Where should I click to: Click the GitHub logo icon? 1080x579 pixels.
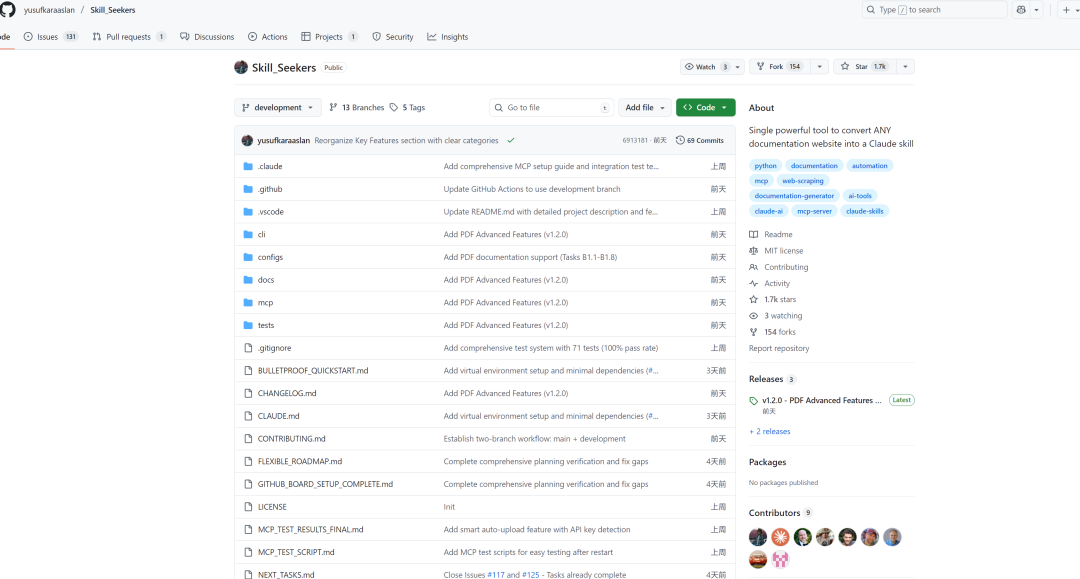(6, 10)
